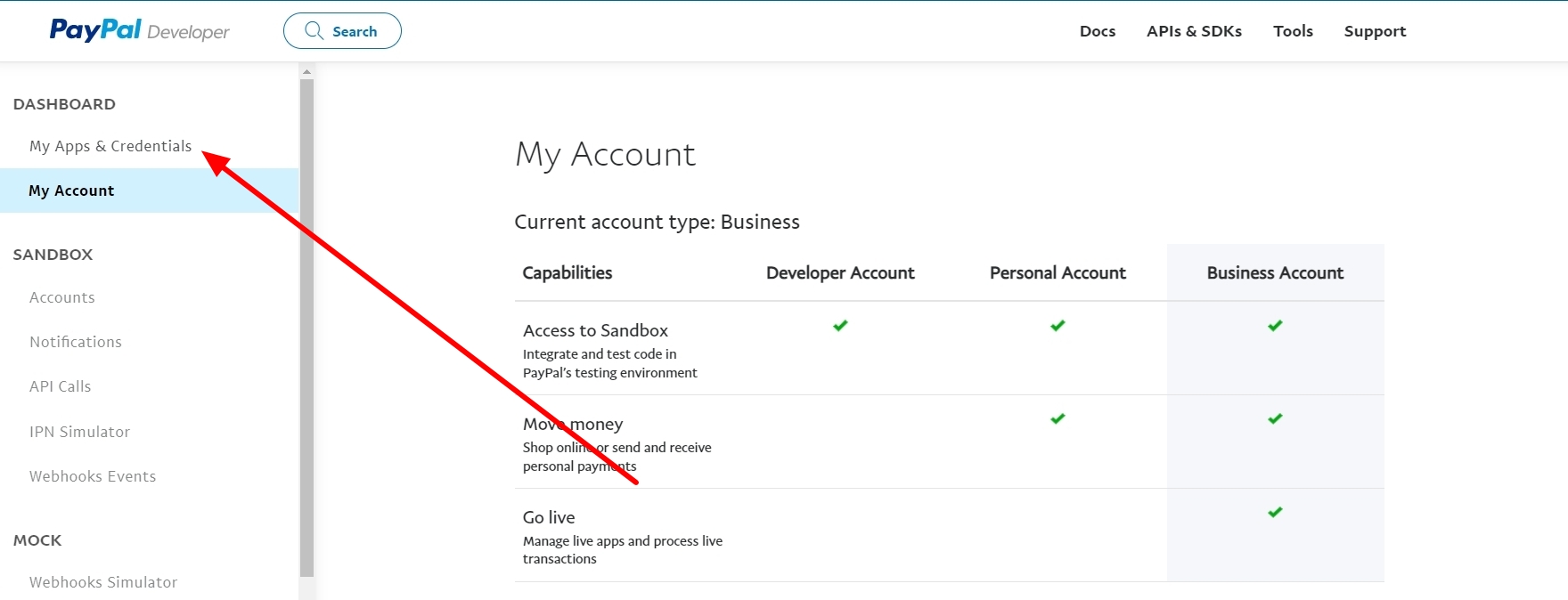Open Sandbox Accounts

coord(62,297)
